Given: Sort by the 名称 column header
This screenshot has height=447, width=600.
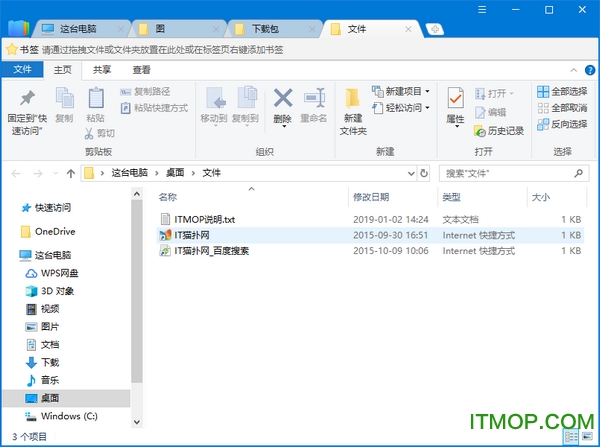Looking at the screenshot, I should click(168, 197).
